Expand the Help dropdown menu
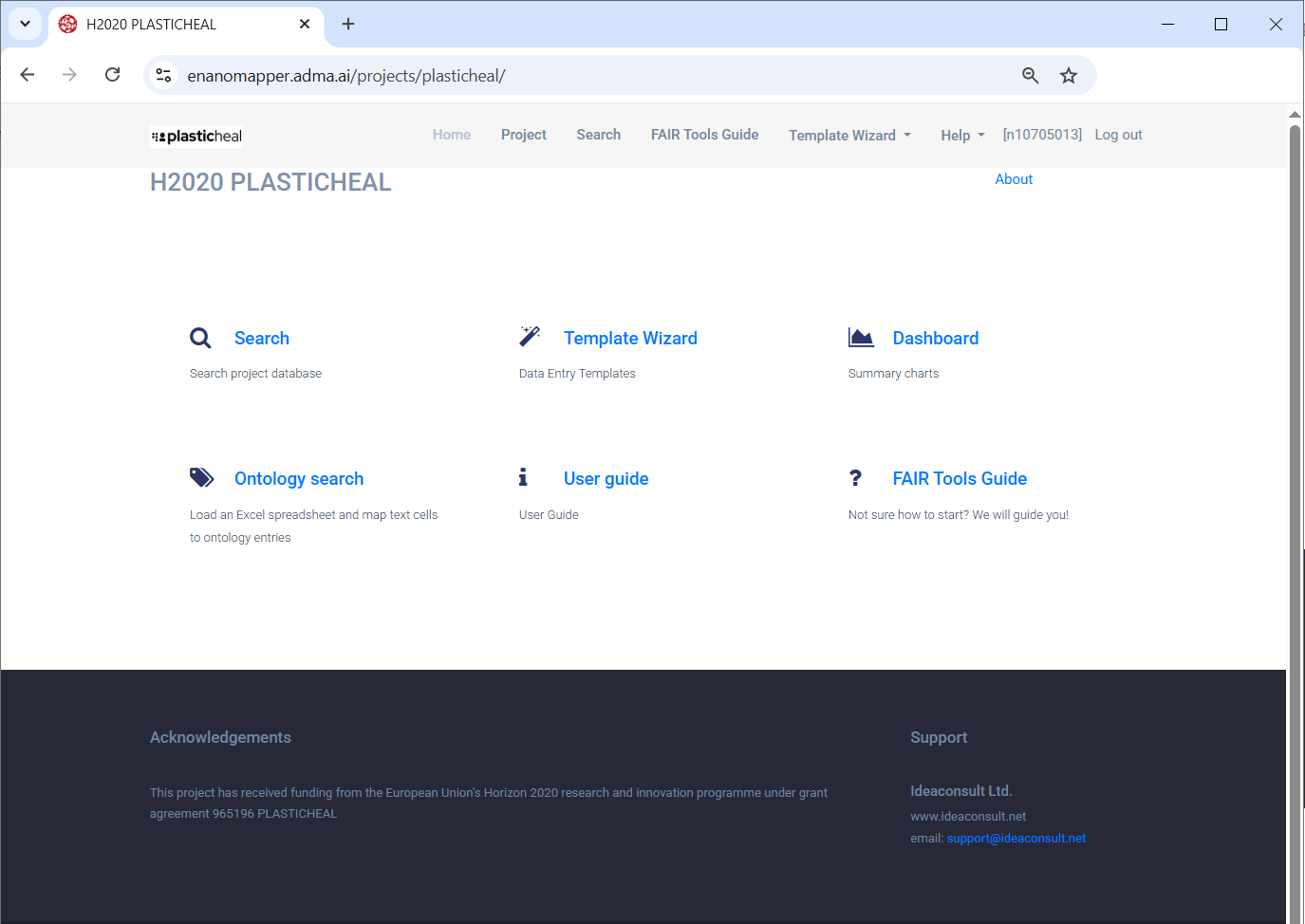The image size is (1305, 924). [962, 136]
